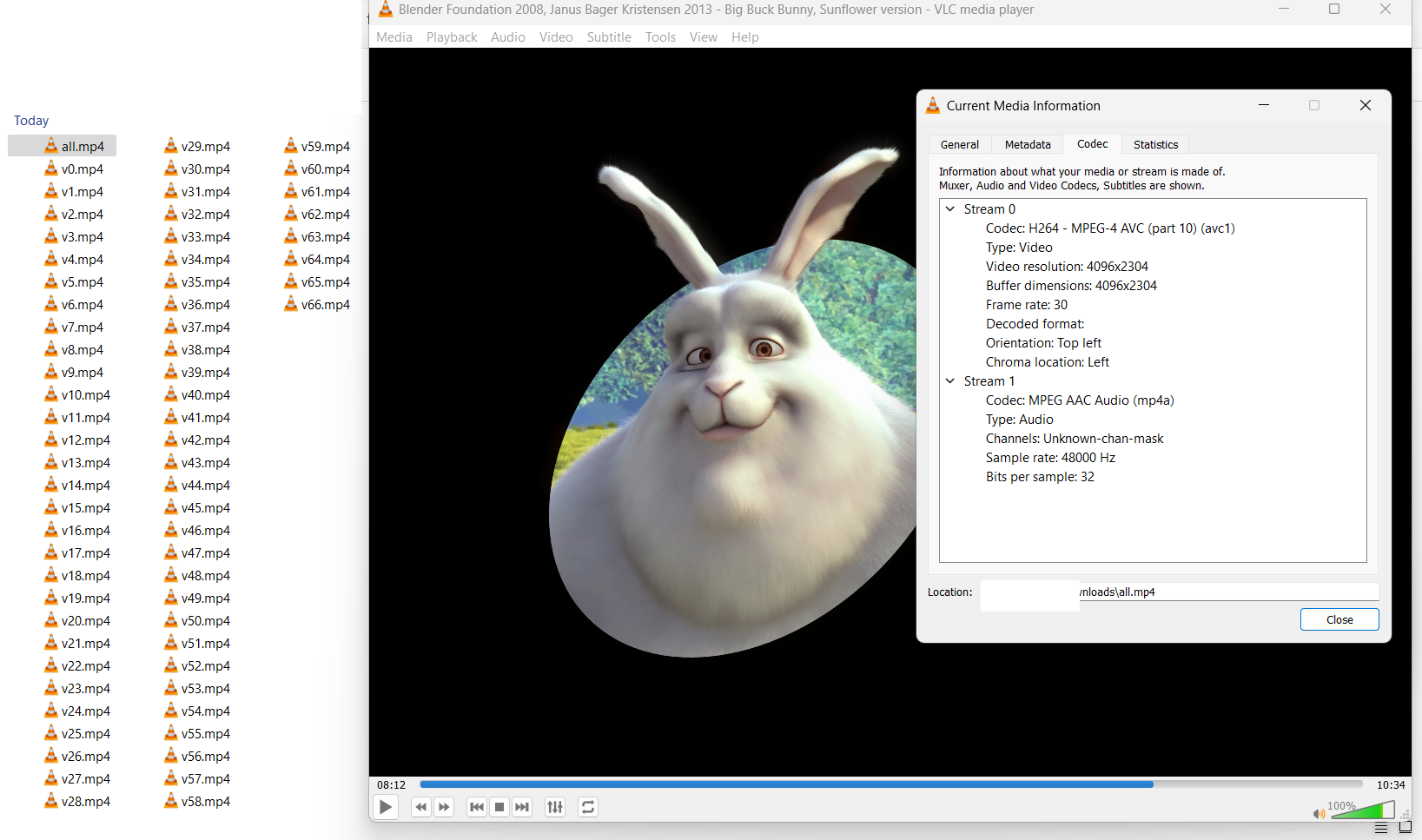Toggle the loop/repeat button
1422x840 pixels.
pyautogui.click(x=588, y=807)
